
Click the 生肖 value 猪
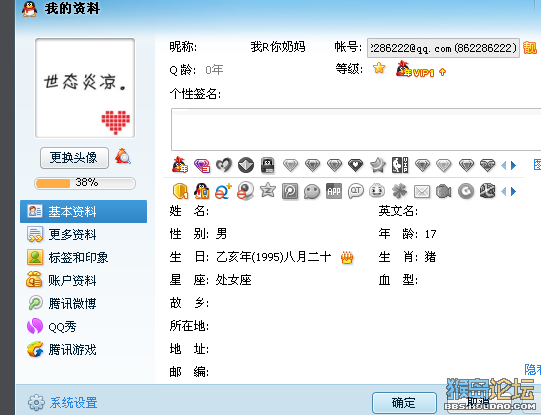(x=430, y=257)
